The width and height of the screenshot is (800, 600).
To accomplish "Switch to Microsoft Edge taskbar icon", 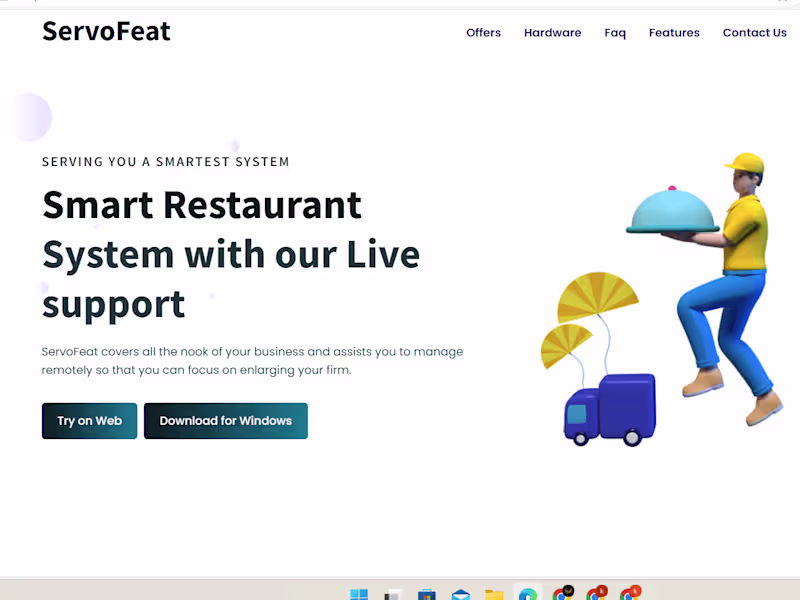I will pos(528,594).
